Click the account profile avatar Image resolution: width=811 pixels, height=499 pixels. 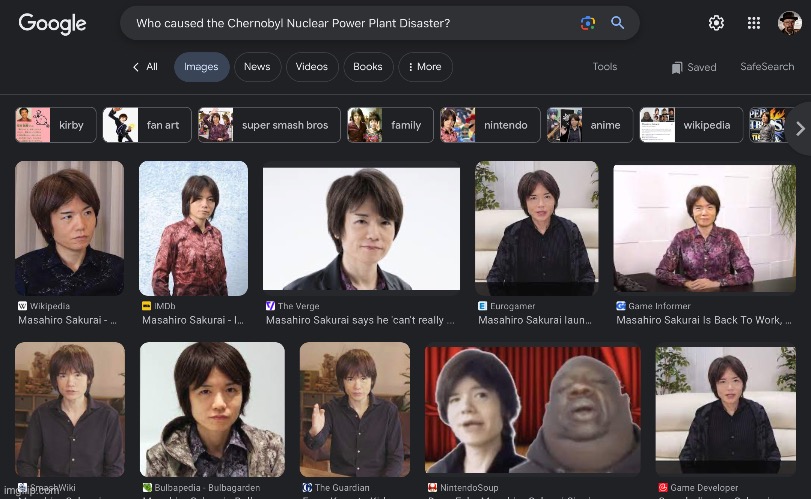(x=789, y=23)
